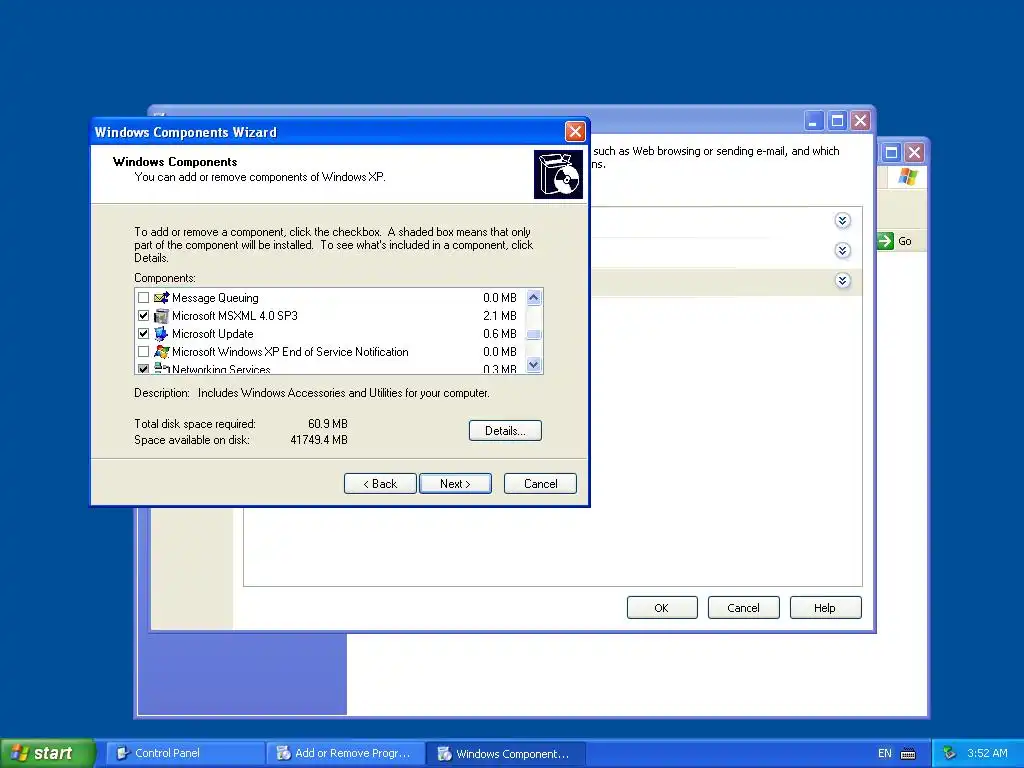Open the Start menu
1024x768 pixels.
[47, 753]
